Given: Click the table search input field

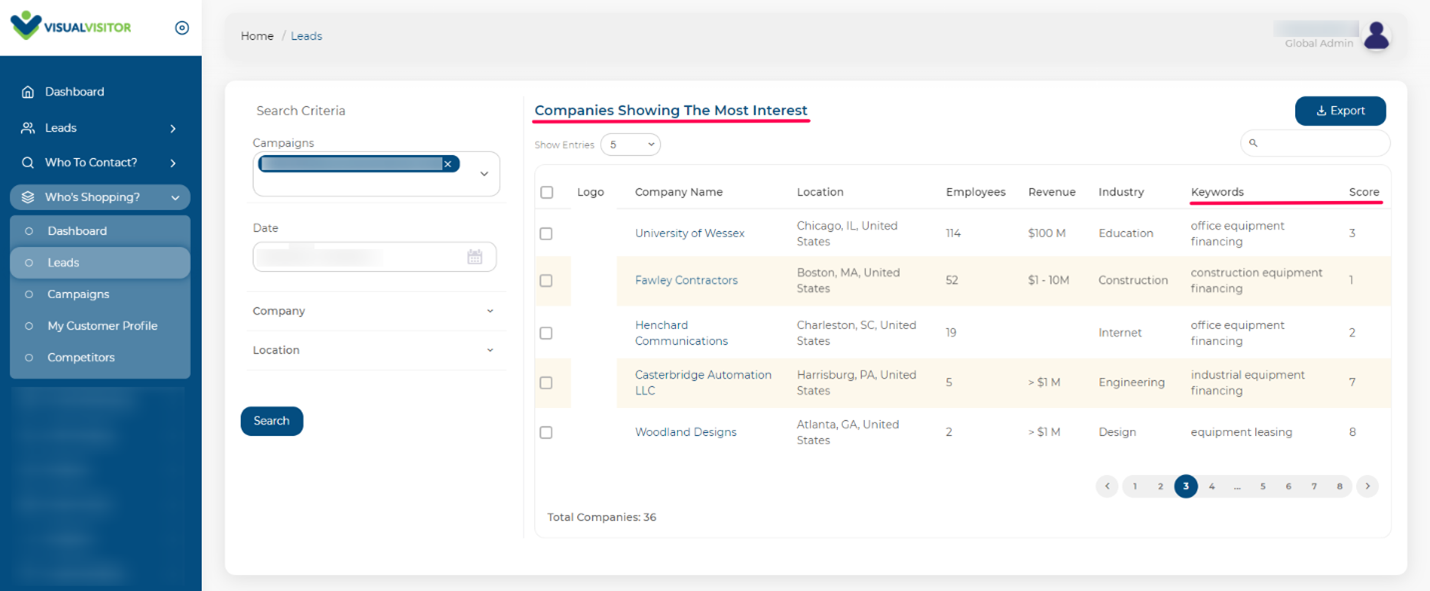Looking at the screenshot, I should pos(1315,143).
